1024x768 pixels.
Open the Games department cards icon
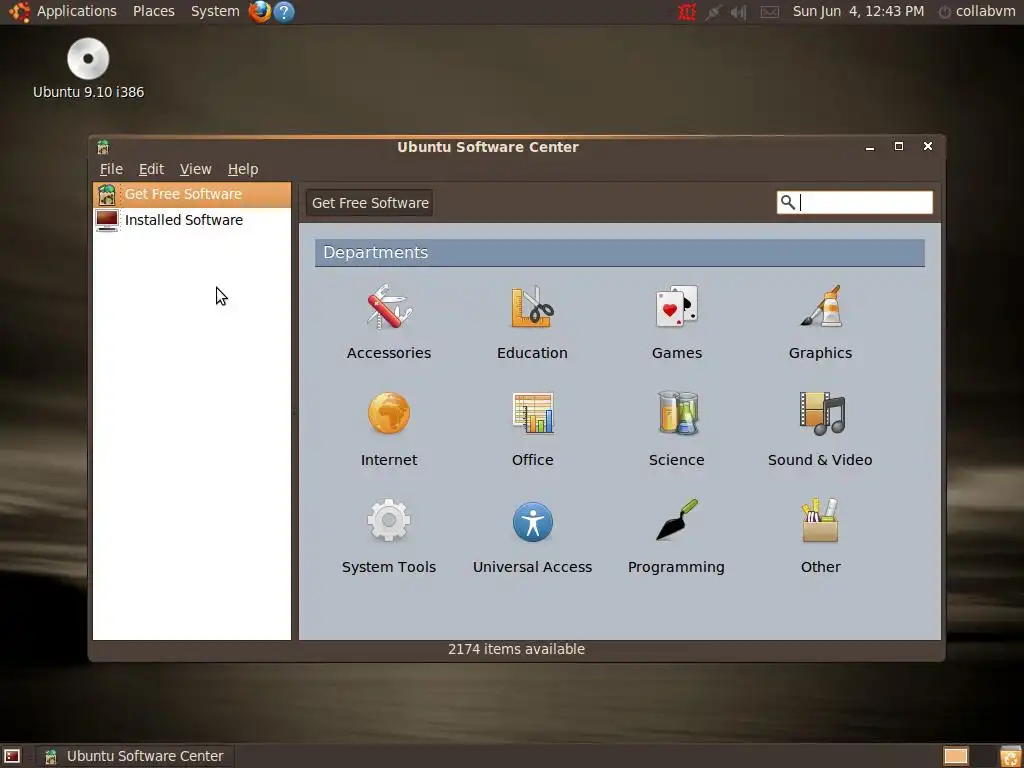677,306
